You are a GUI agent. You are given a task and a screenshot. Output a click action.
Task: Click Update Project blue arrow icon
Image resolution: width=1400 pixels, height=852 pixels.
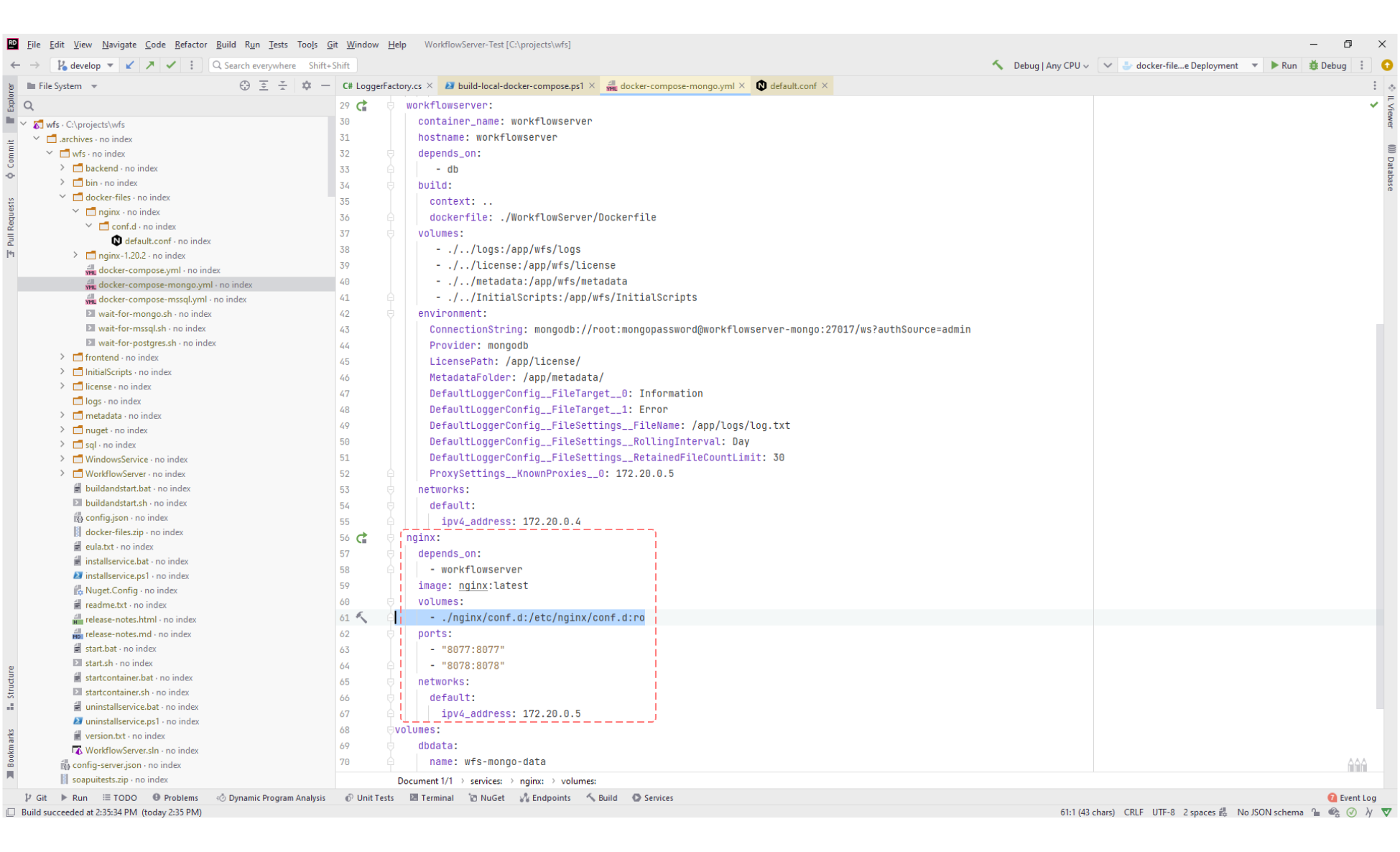click(130, 65)
